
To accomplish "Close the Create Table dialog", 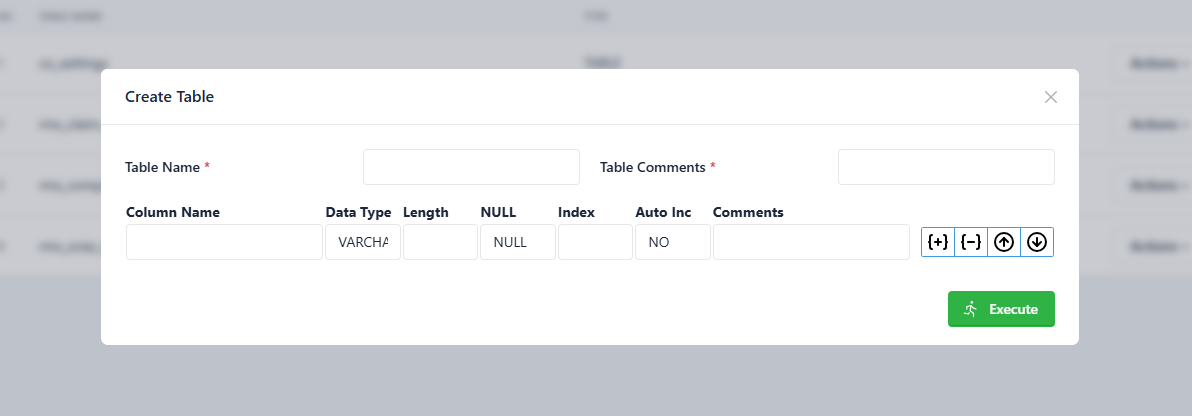I will click(1051, 97).
